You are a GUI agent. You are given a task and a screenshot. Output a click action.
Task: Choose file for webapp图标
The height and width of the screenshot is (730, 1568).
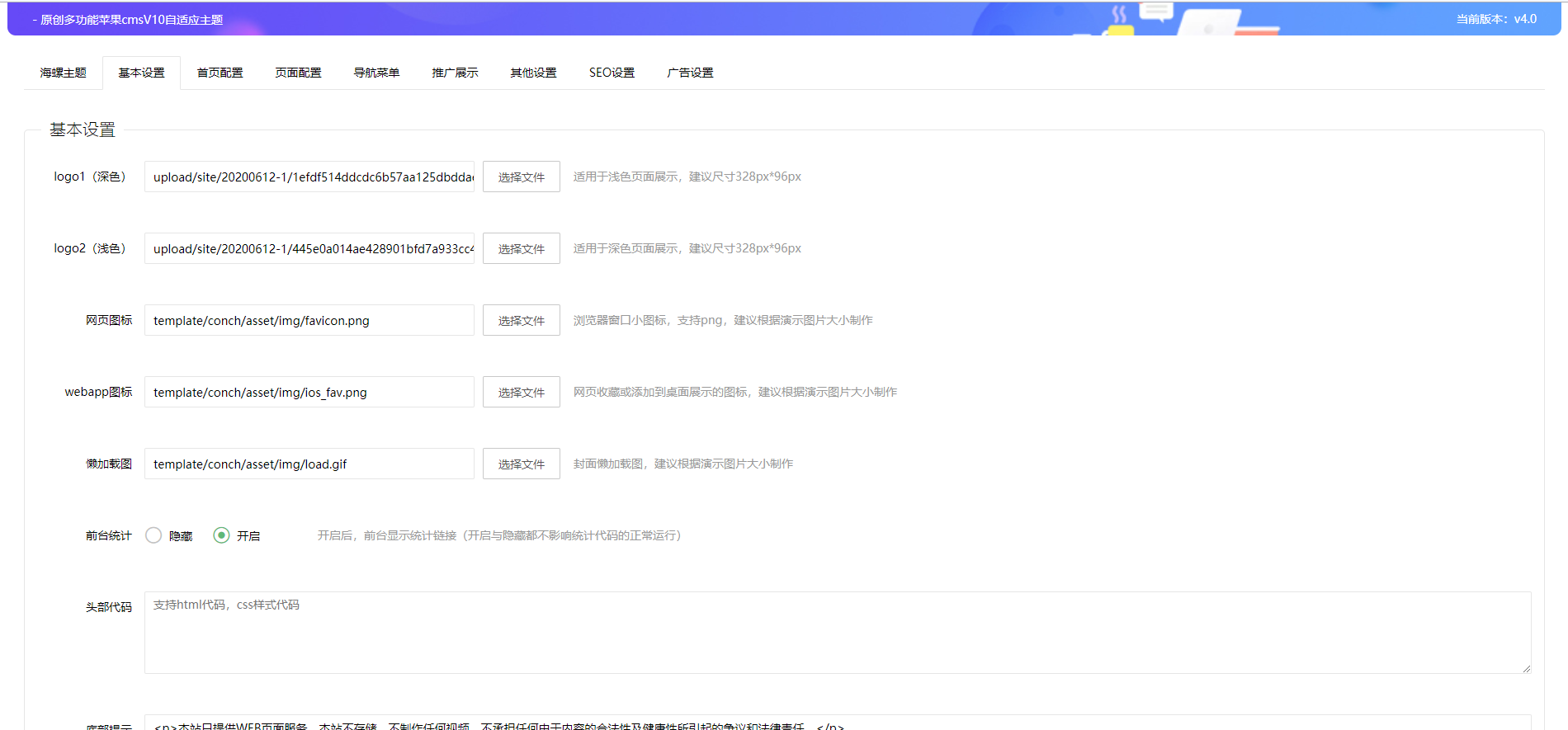point(522,392)
